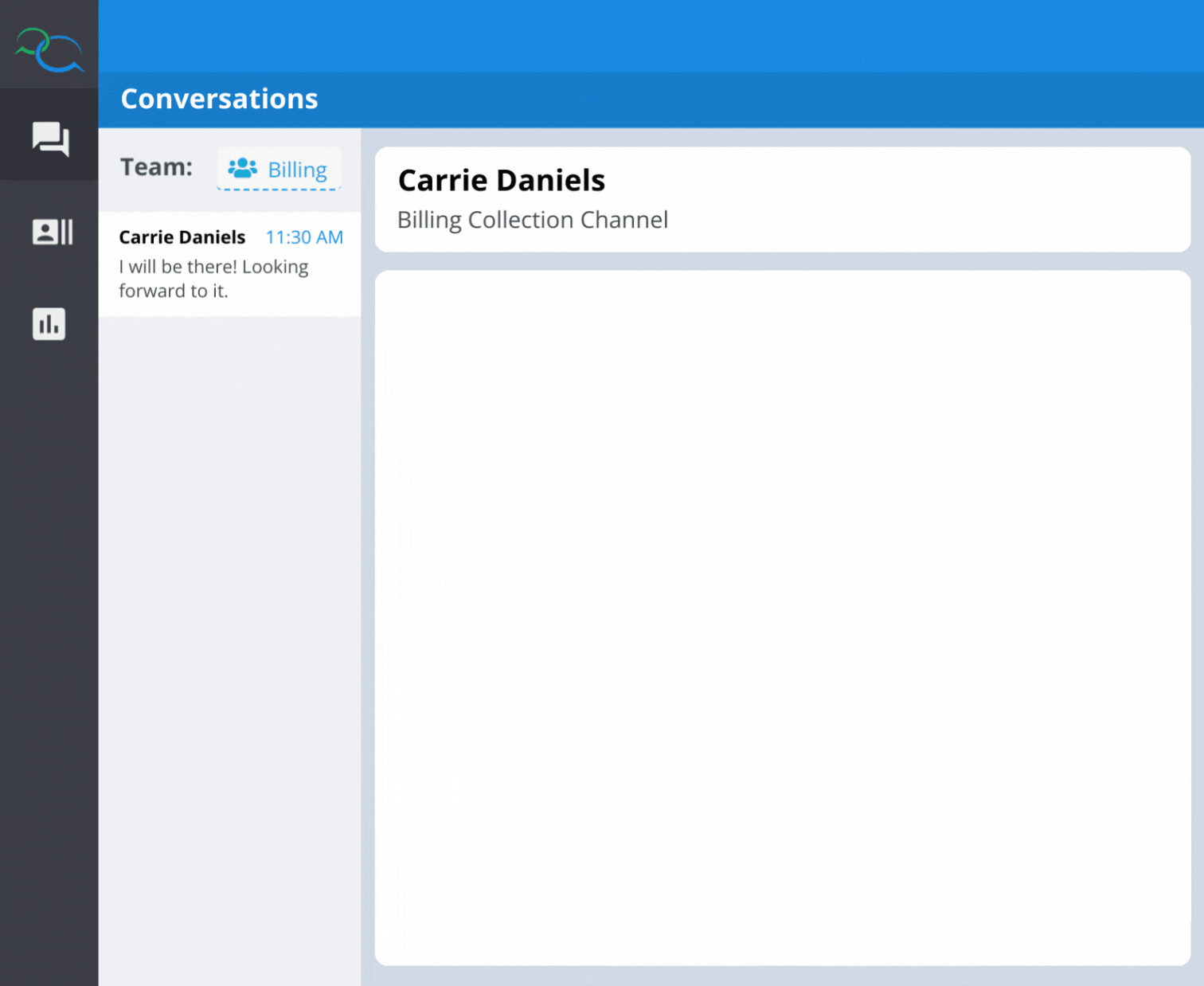Open Carrie Daniels conversation
The height and width of the screenshot is (986, 1204).
pyautogui.click(x=229, y=263)
